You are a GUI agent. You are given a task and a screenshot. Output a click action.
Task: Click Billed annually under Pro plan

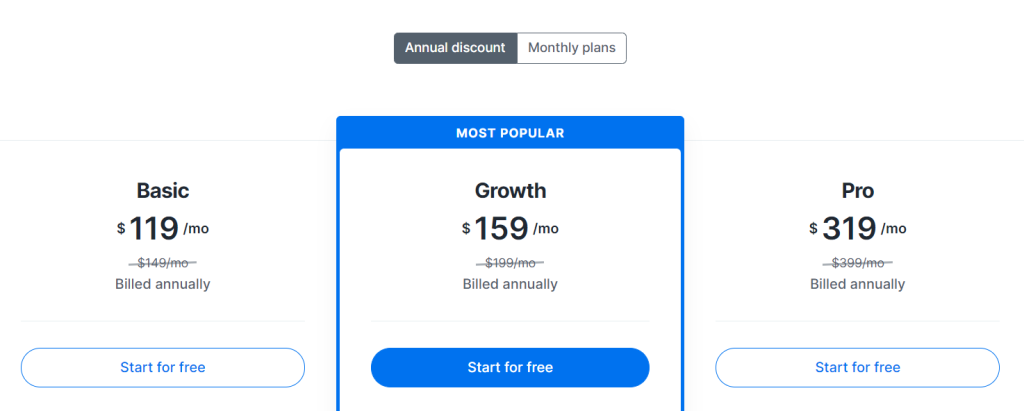(857, 284)
